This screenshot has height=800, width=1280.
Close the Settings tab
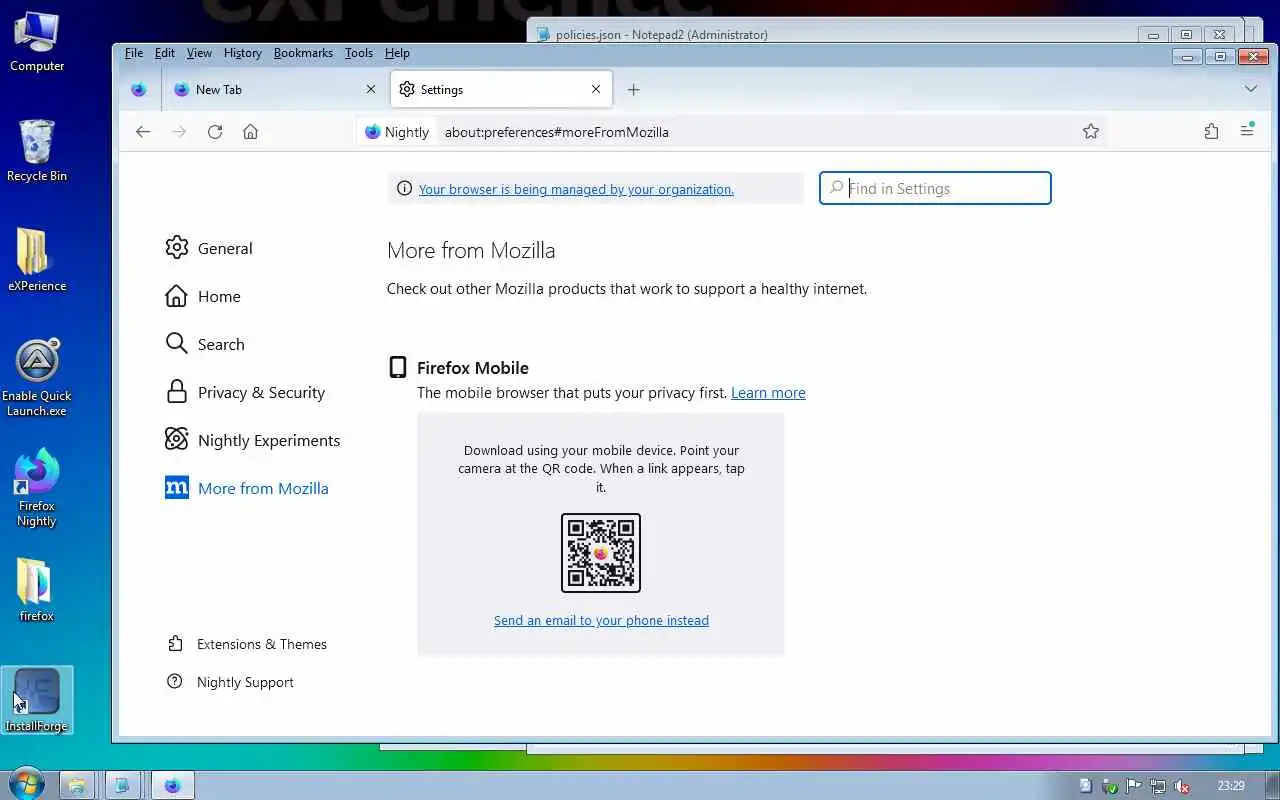(596, 89)
